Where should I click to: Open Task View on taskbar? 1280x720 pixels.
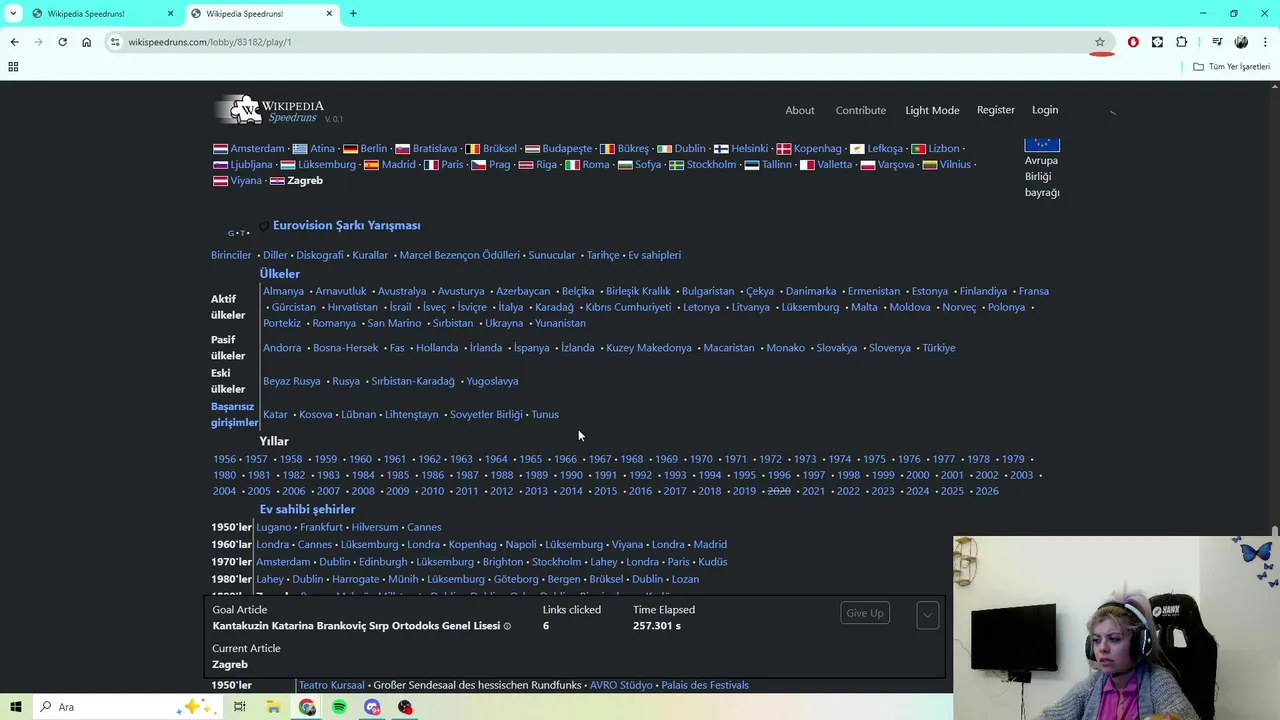pos(240,707)
